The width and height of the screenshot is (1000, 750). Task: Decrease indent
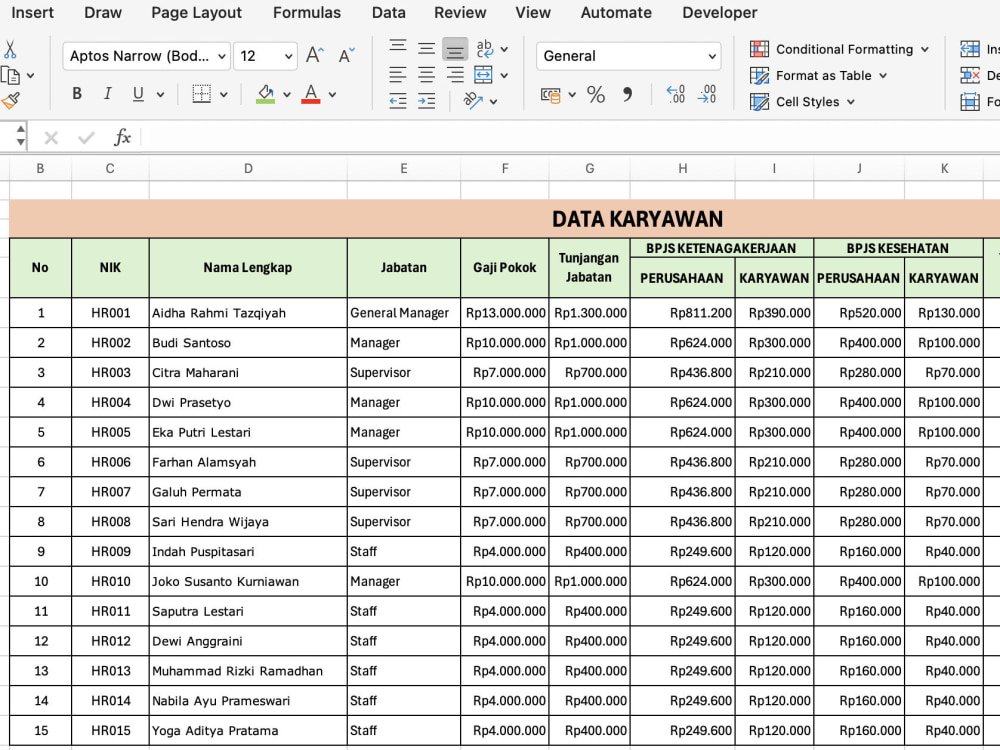(x=398, y=100)
